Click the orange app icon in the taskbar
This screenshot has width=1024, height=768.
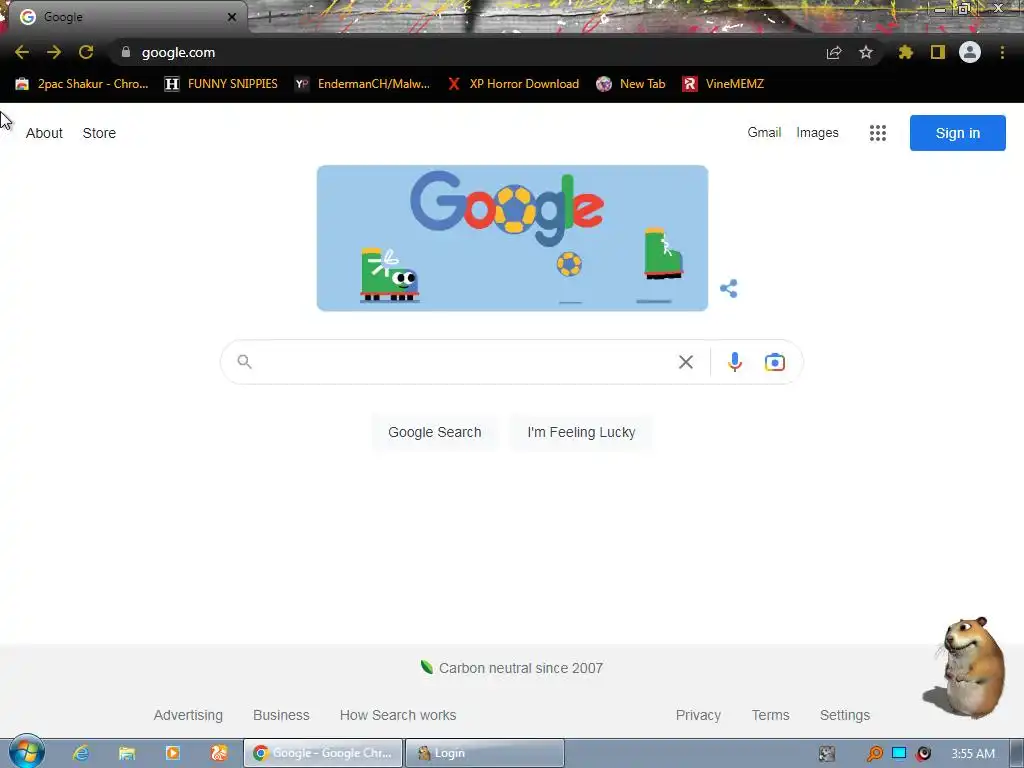click(219, 753)
